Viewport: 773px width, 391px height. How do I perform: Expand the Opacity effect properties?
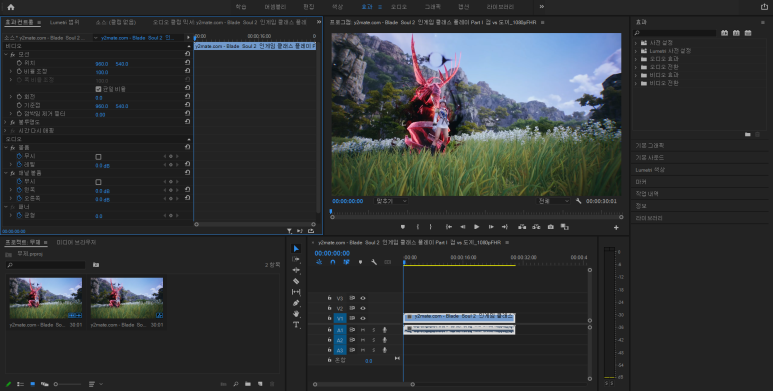[6, 122]
